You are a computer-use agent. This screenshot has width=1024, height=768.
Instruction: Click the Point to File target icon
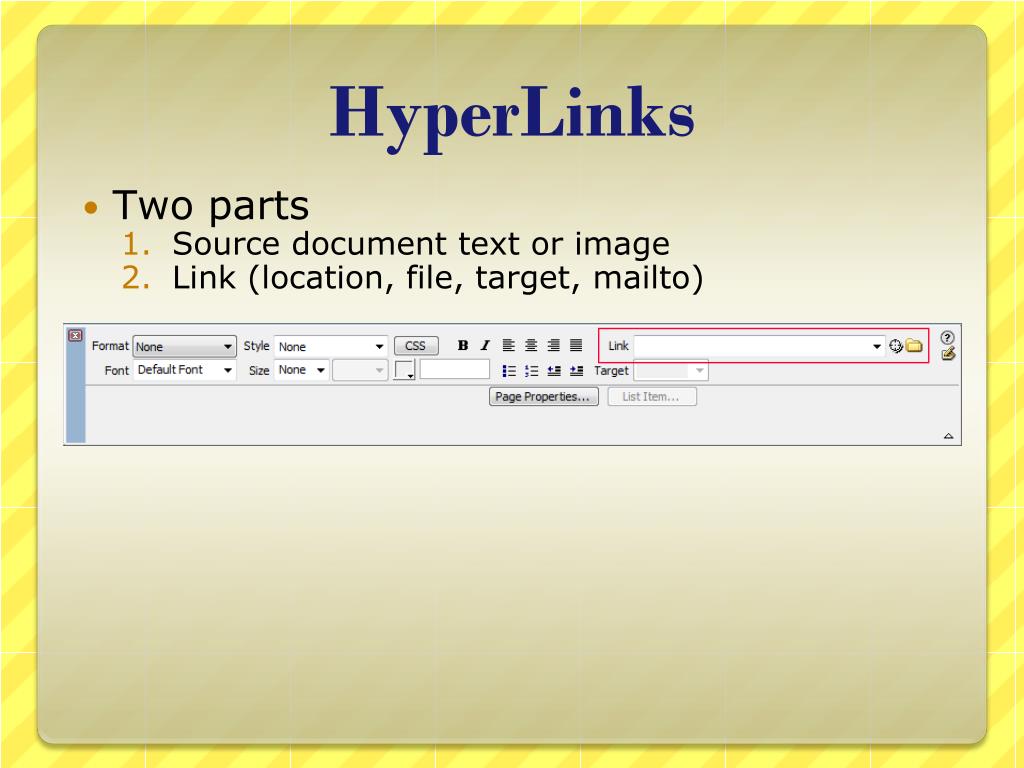point(896,346)
